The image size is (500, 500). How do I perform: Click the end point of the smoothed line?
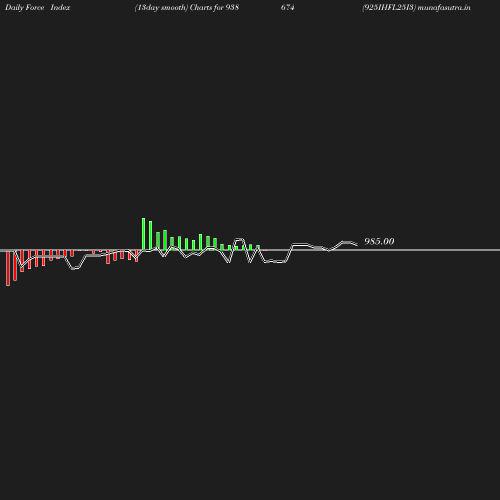pos(357,245)
